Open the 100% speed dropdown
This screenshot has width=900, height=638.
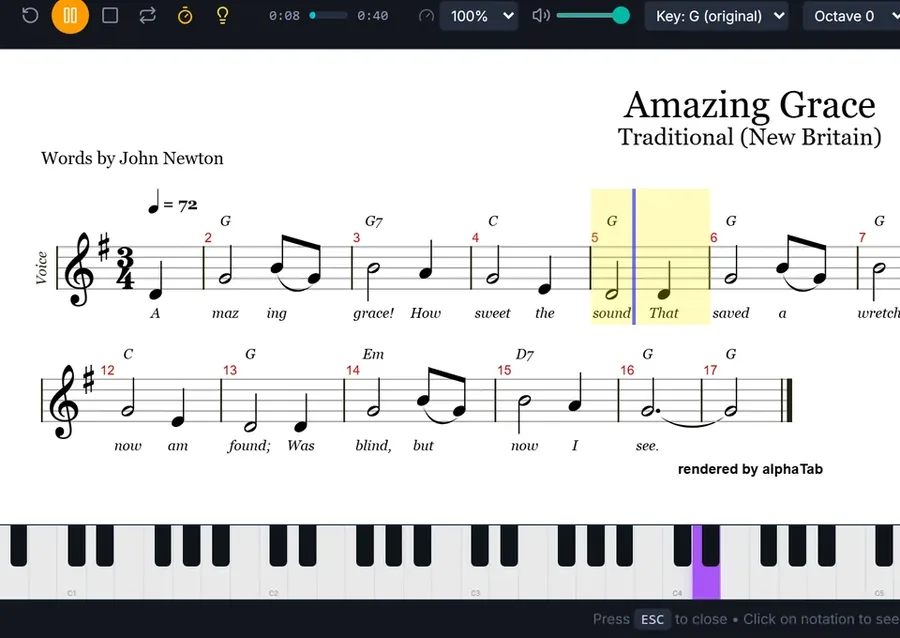point(479,16)
